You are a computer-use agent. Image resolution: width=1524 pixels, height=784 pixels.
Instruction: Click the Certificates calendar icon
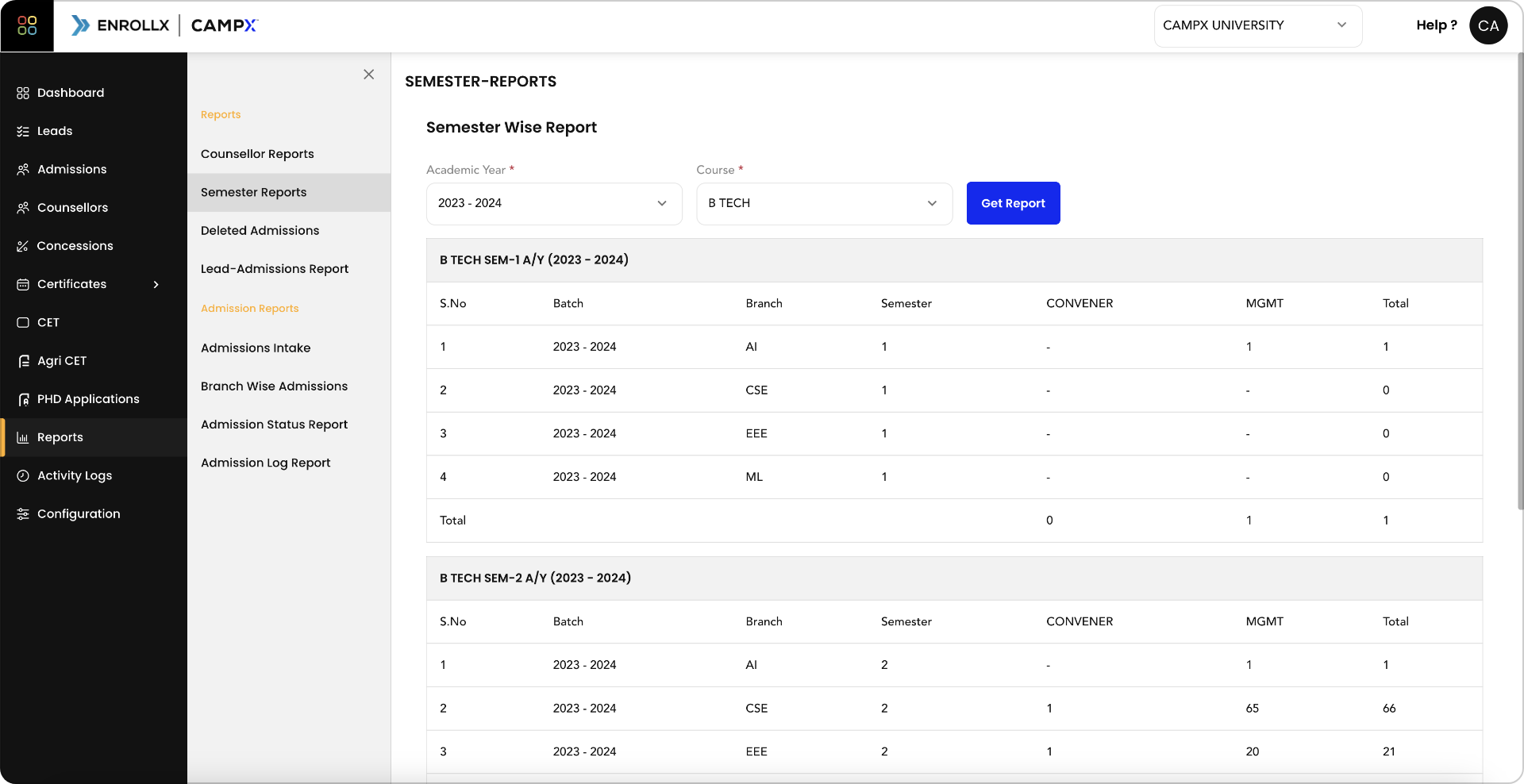[23, 284]
